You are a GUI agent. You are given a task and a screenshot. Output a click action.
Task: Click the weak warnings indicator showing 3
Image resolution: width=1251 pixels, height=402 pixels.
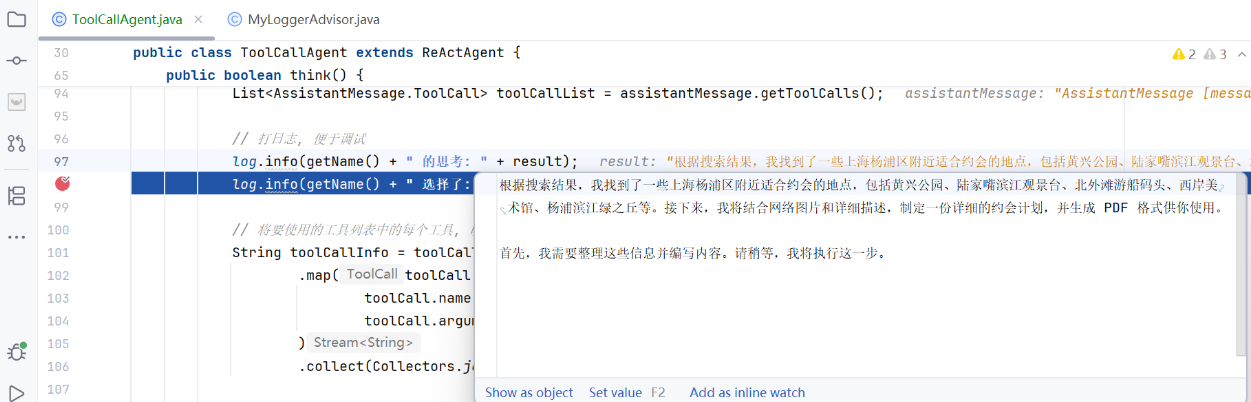click(x=1216, y=54)
